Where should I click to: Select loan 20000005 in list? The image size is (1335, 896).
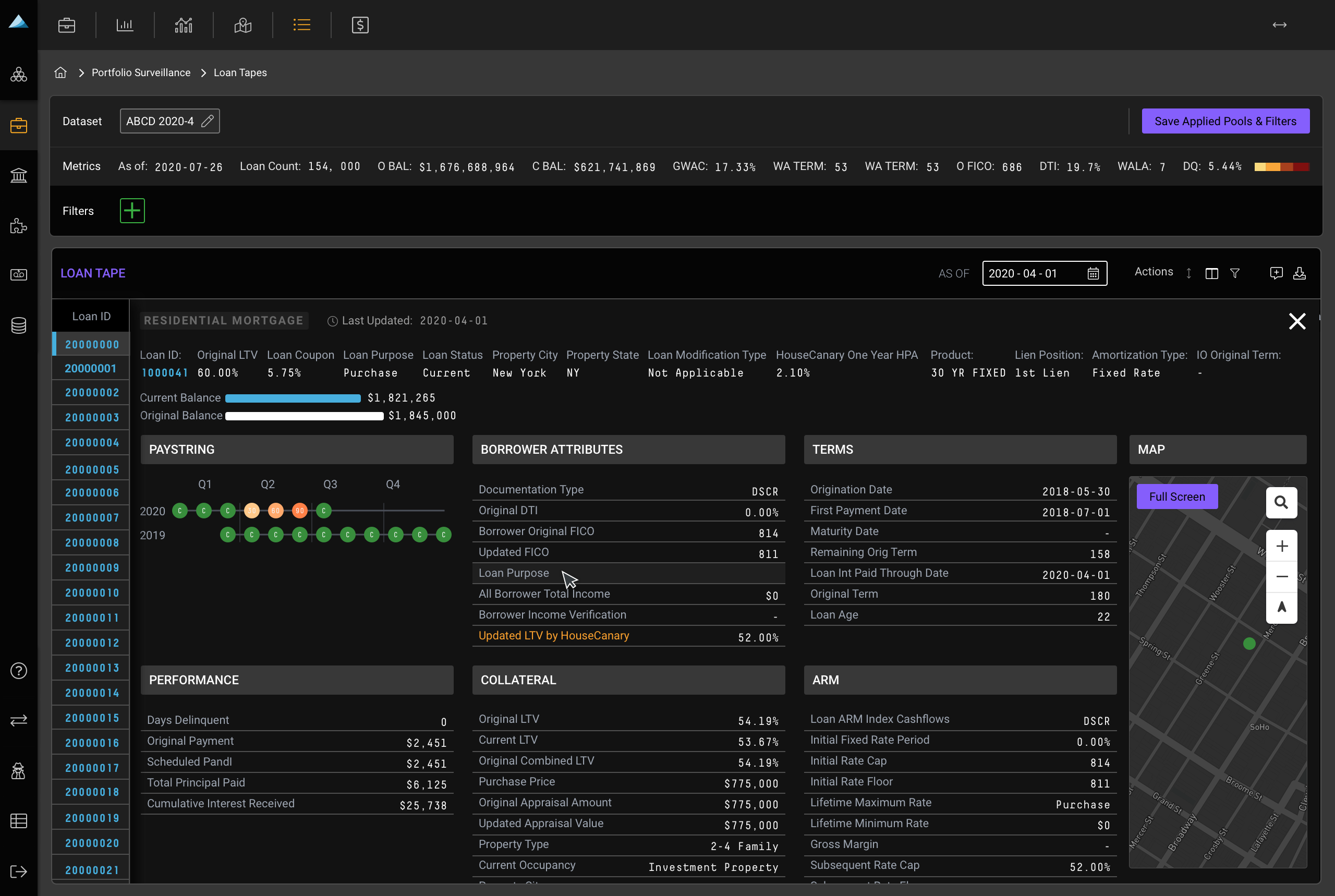[x=91, y=469]
